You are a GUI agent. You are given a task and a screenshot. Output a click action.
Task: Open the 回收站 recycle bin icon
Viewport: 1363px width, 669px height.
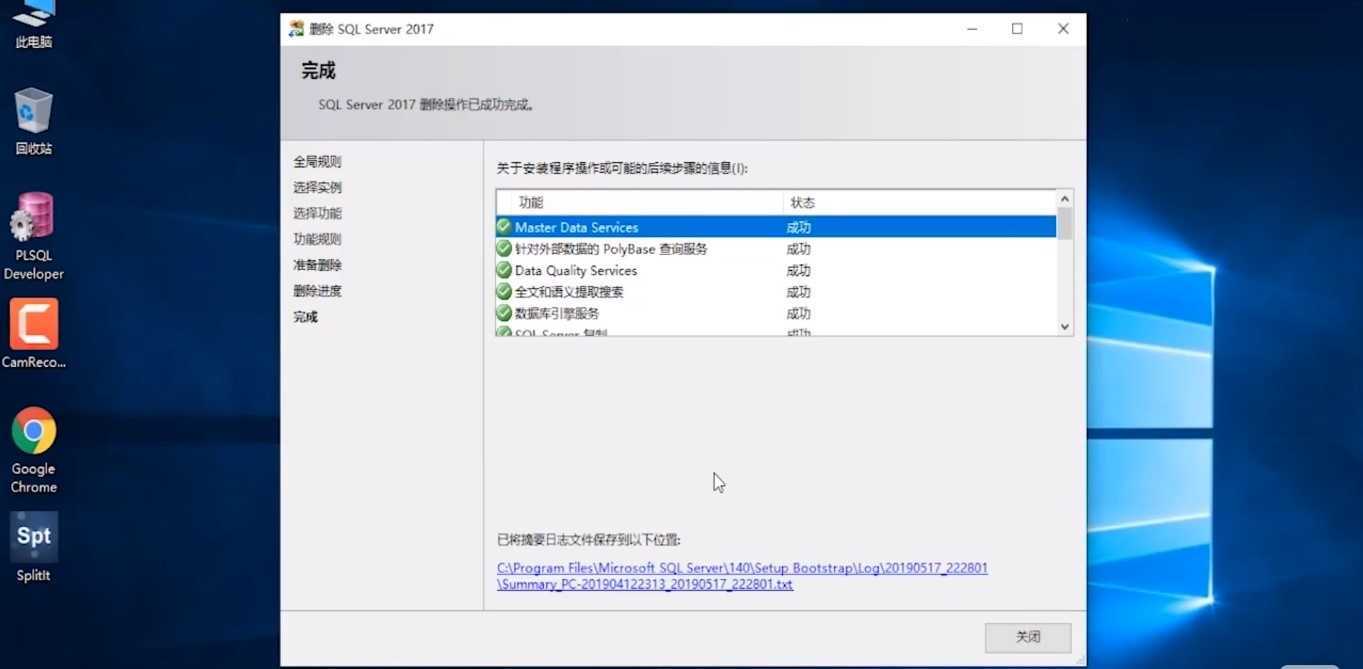(x=33, y=121)
